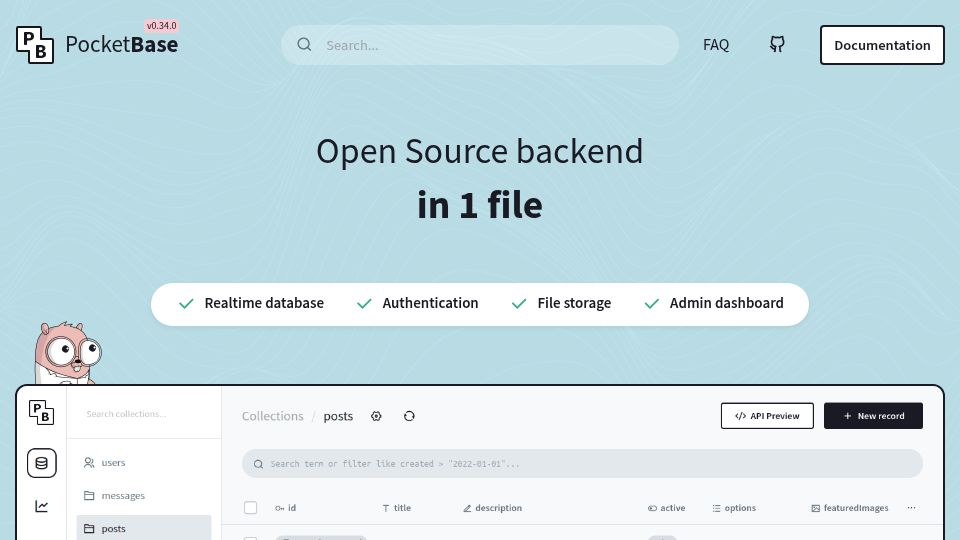Sort by the active column
Screen dimensions: 960x540
(x=667, y=508)
